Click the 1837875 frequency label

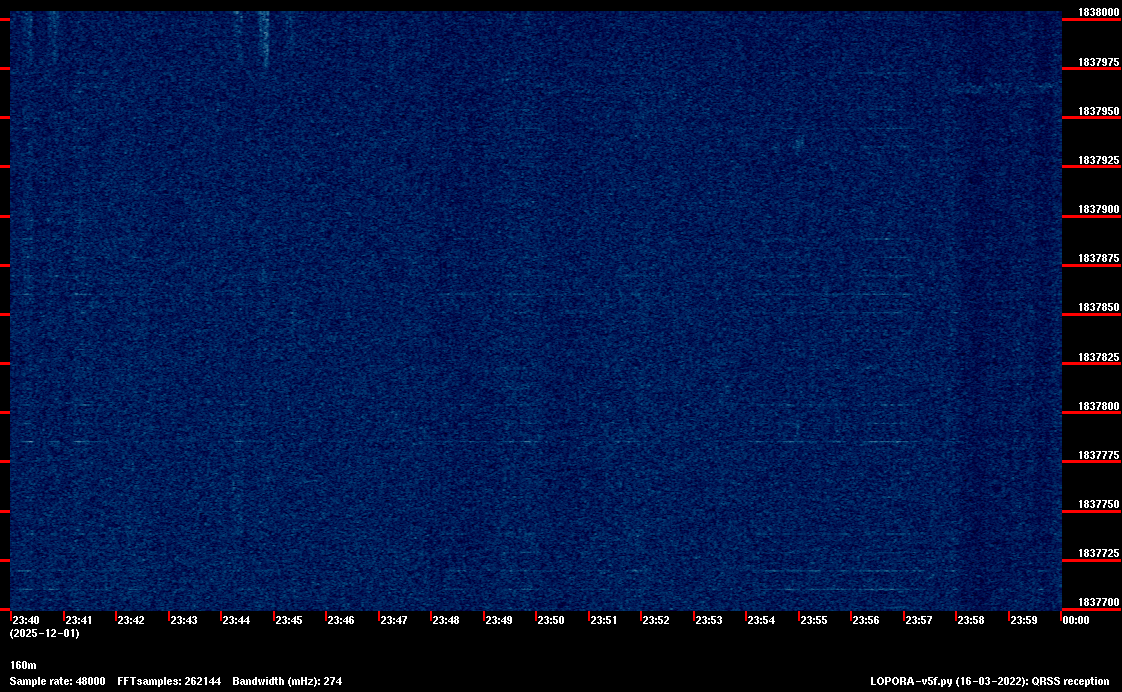(x=1098, y=258)
